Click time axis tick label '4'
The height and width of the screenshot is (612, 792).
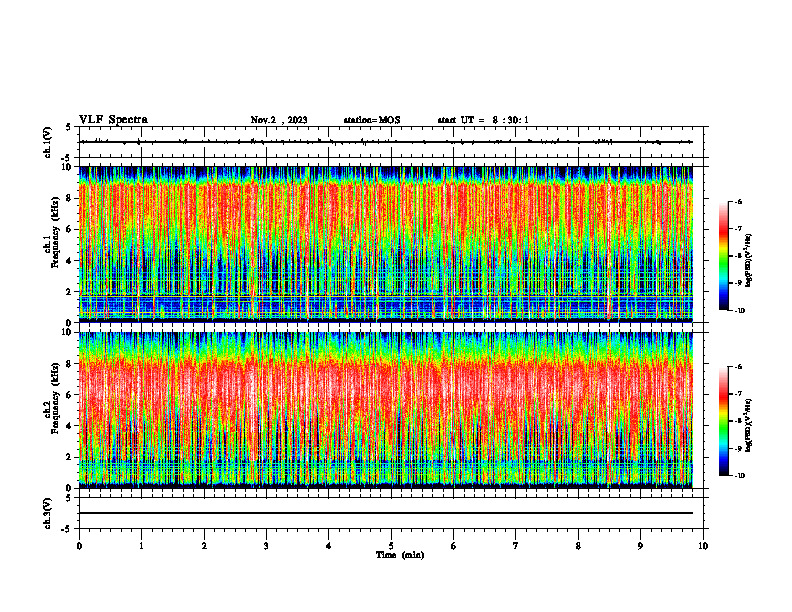point(329,546)
